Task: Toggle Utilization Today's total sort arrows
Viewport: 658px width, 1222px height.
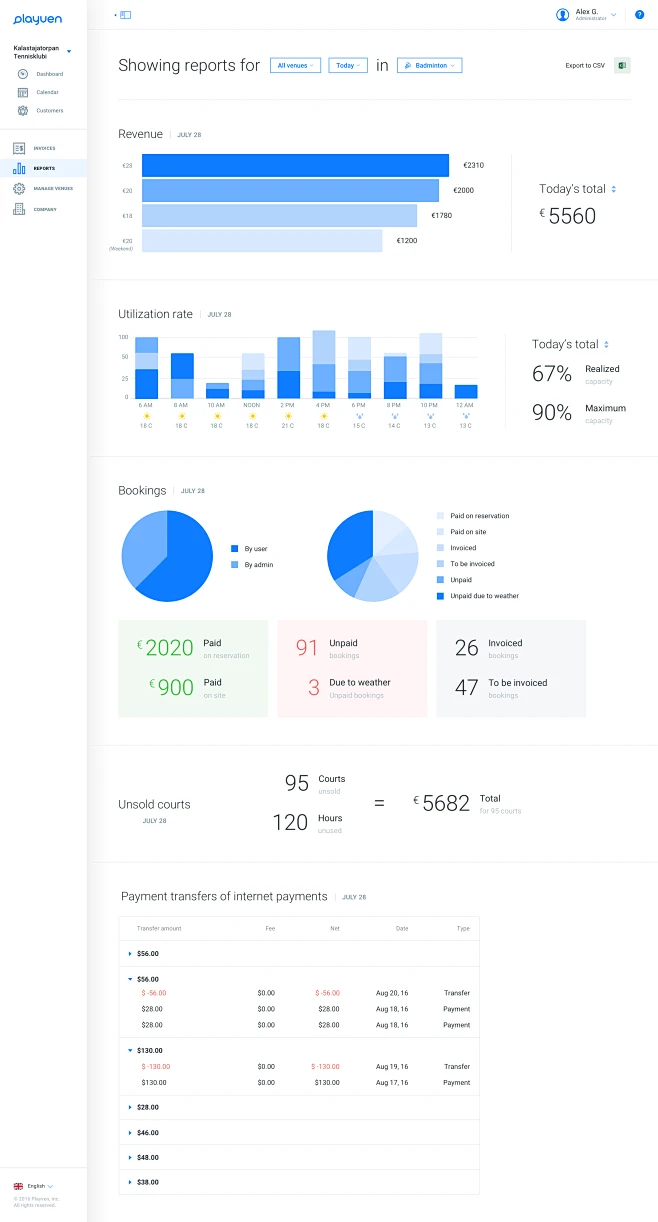Action: pos(606,344)
